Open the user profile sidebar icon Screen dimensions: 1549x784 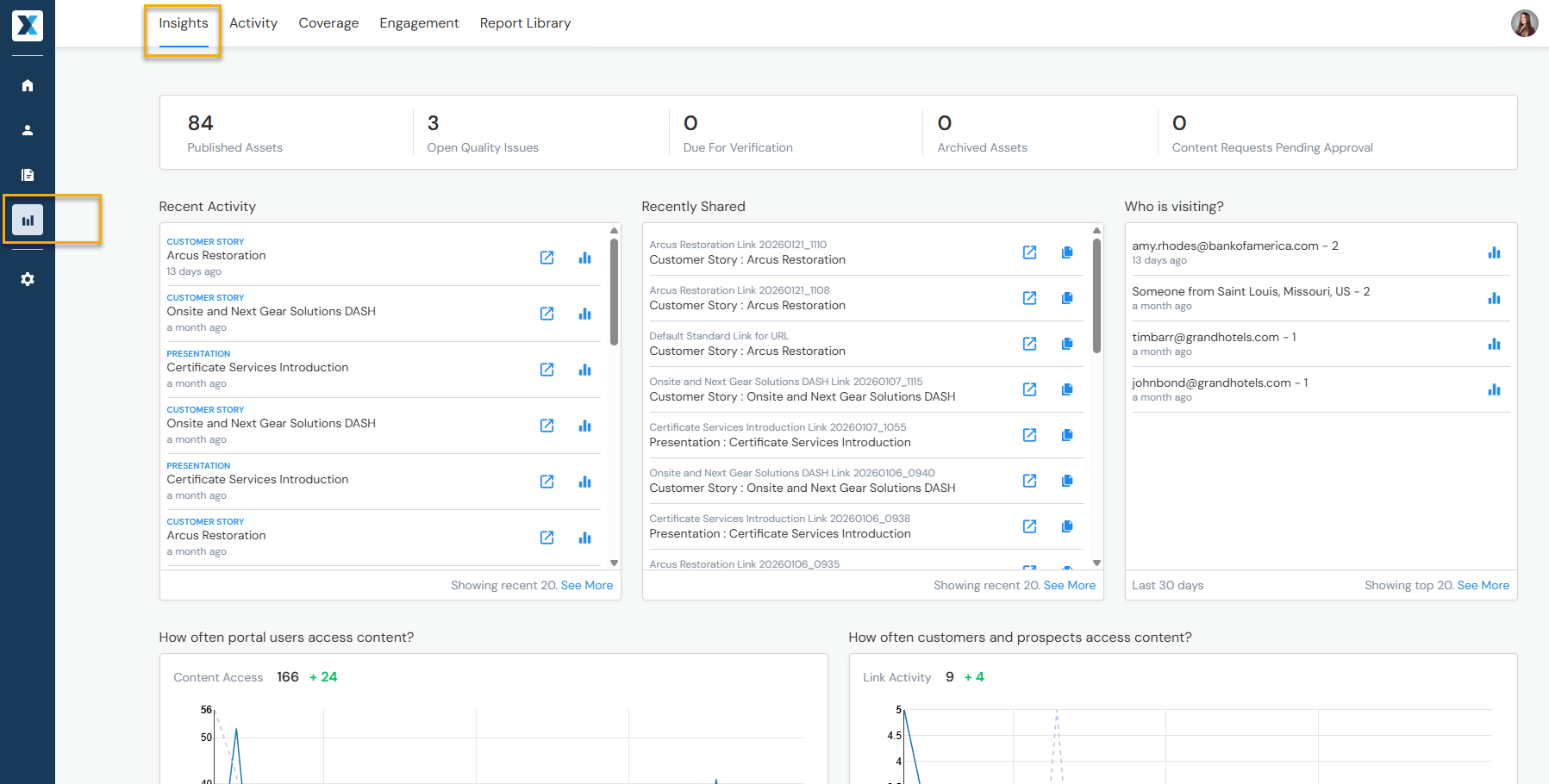tap(28, 130)
